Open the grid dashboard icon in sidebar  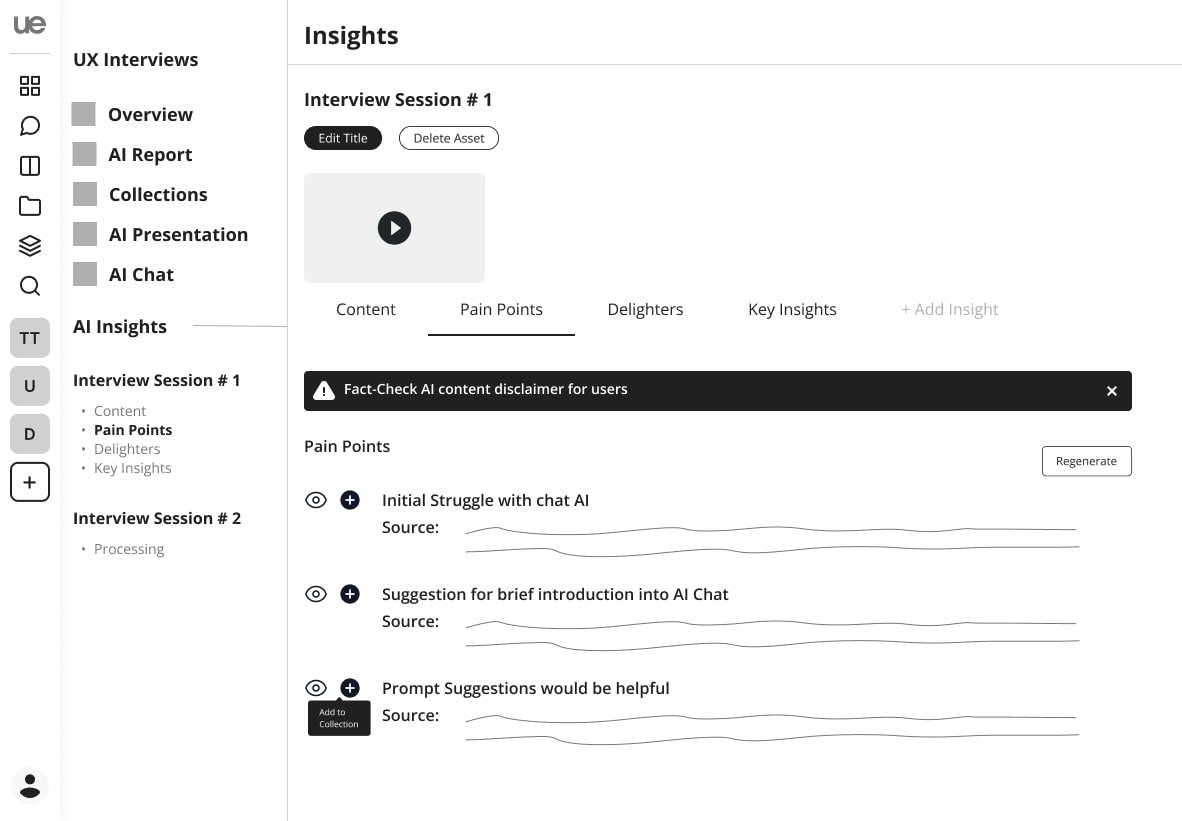[x=30, y=86]
